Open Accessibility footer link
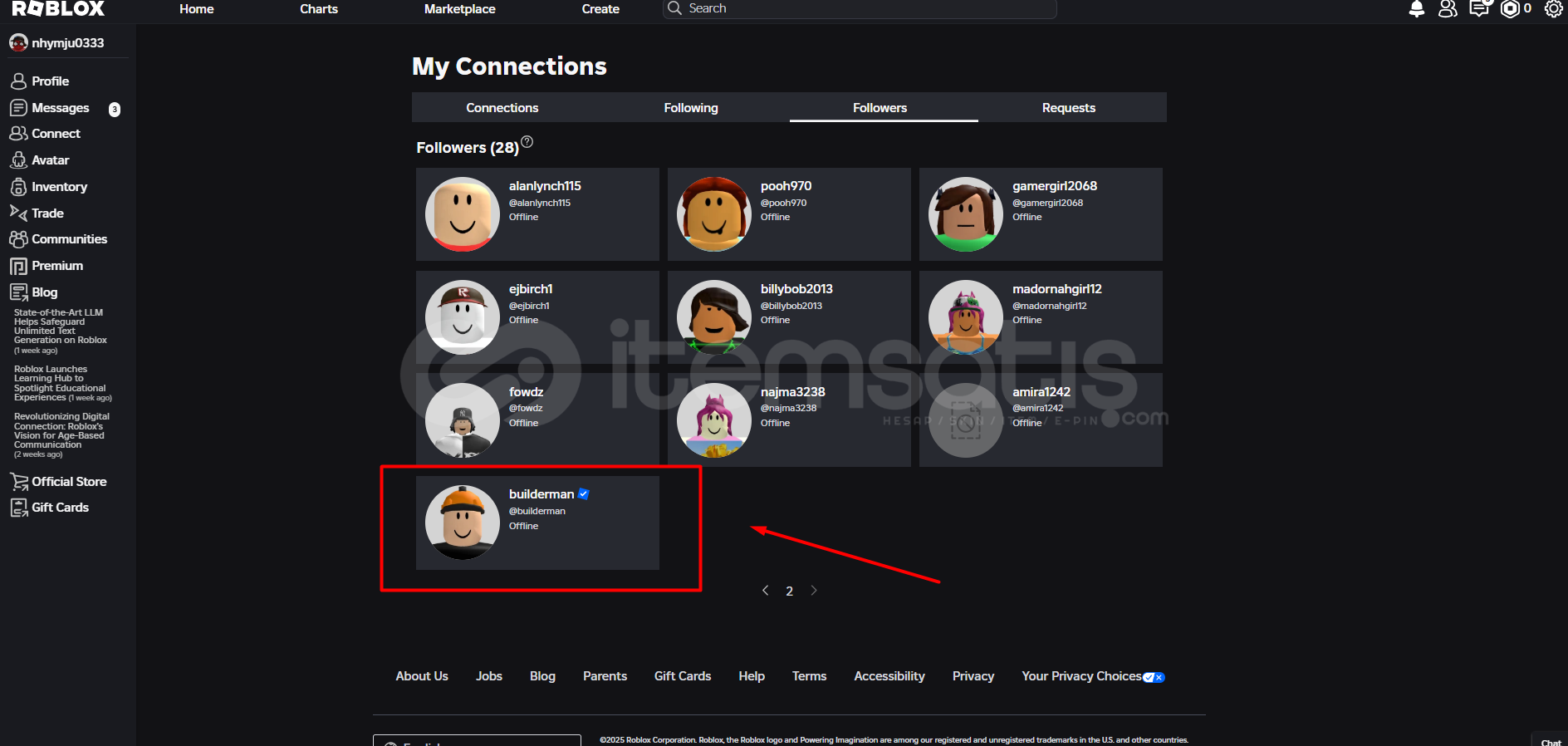The width and height of the screenshot is (1568, 746). click(x=889, y=676)
